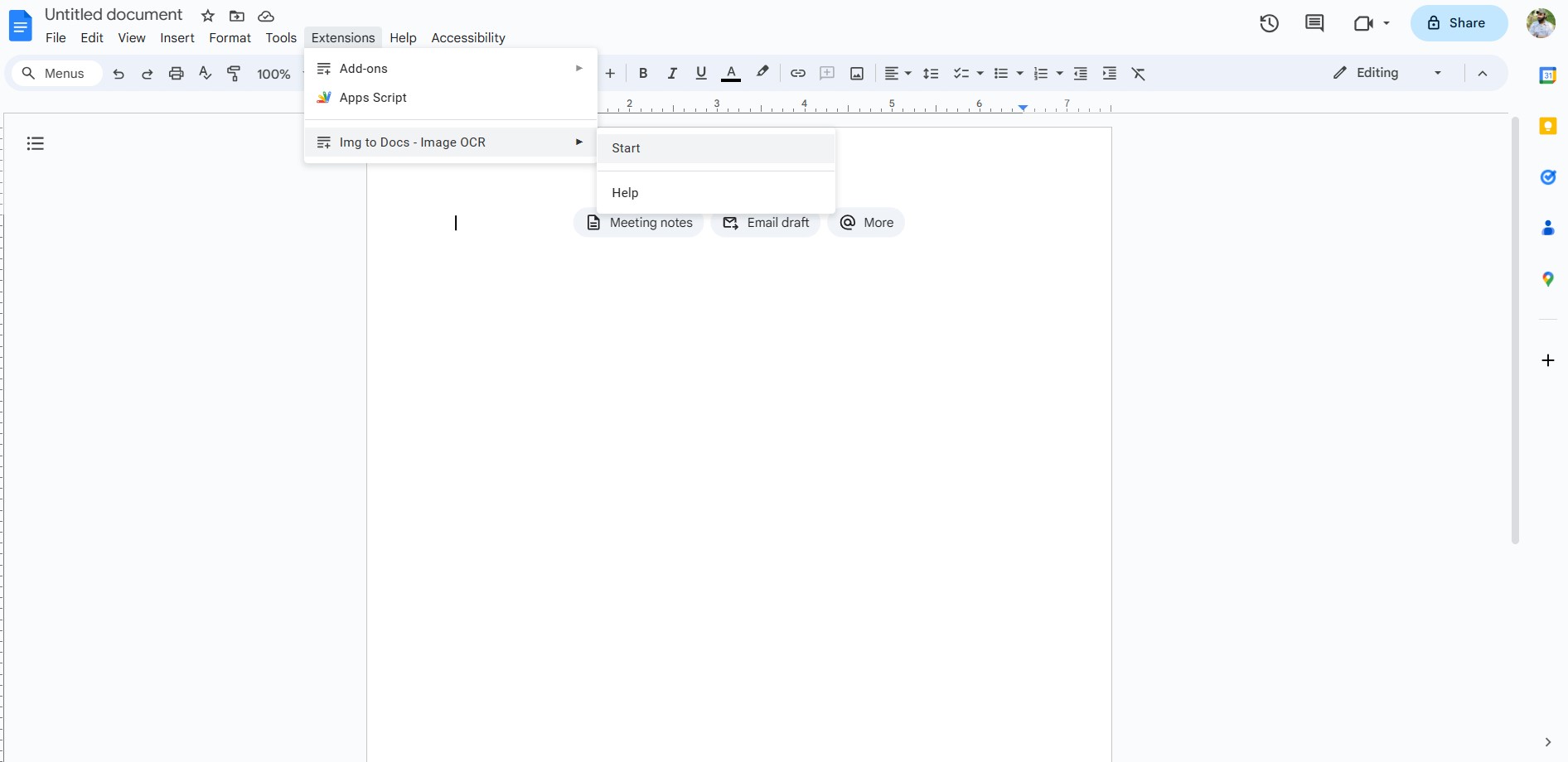Toggle italic text formatting
Image resolution: width=1568 pixels, height=762 pixels.
click(671, 73)
